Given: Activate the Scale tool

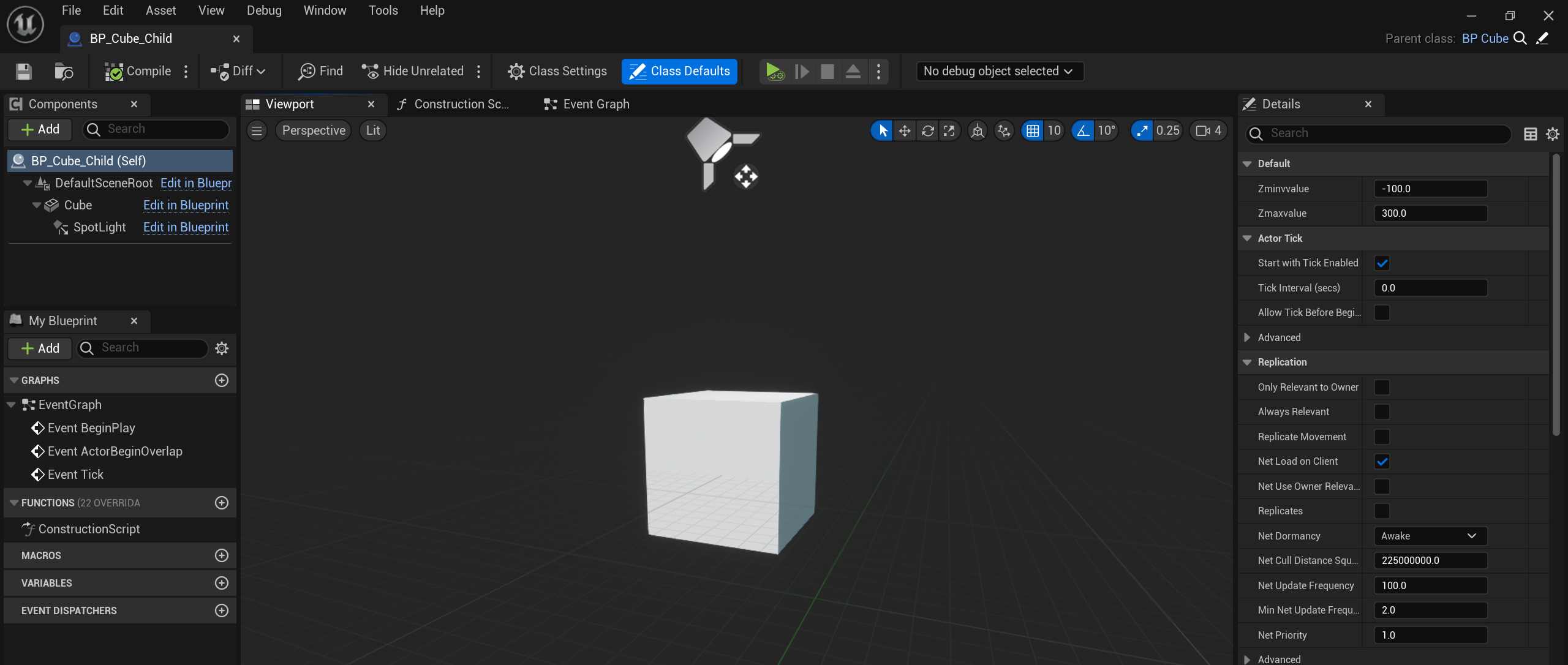Looking at the screenshot, I should pos(949,130).
